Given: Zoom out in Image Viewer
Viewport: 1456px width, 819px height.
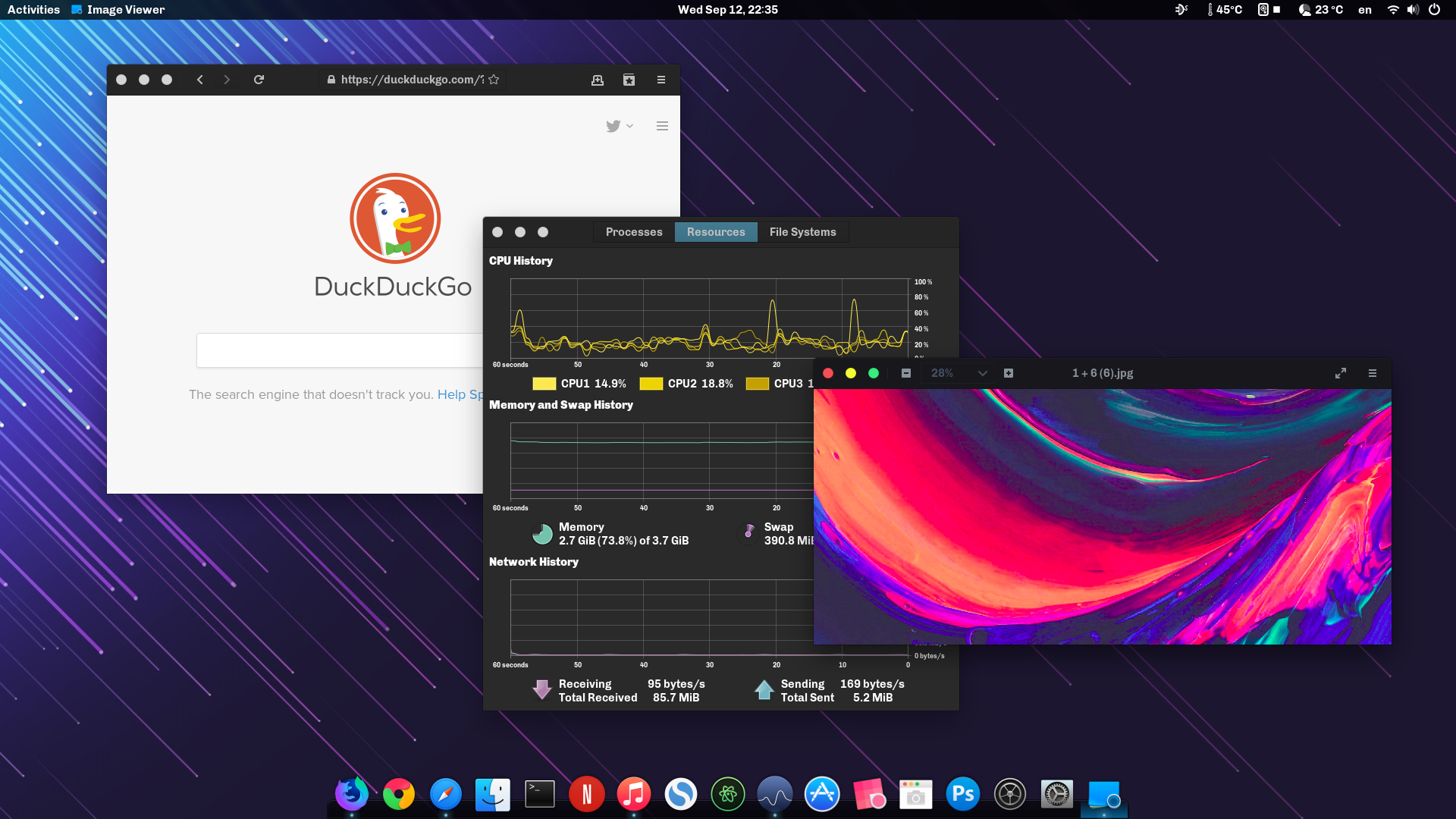Looking at the screenshot, I should 905,373.
